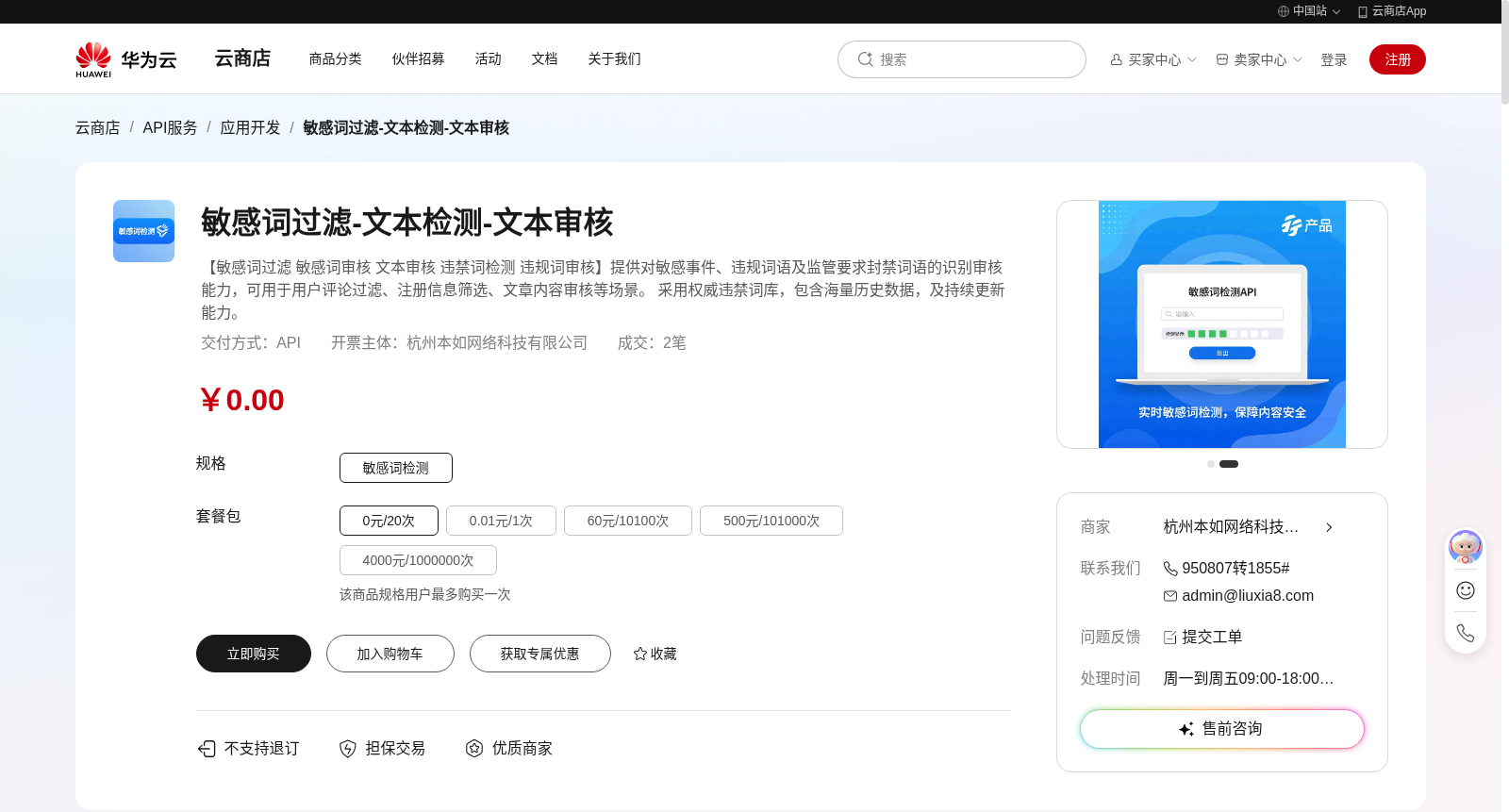Click the 云商店 breadcrumb link
The width and height of the screenshot is (1509, 812).
pyautogui.click(x=98, y=127)
